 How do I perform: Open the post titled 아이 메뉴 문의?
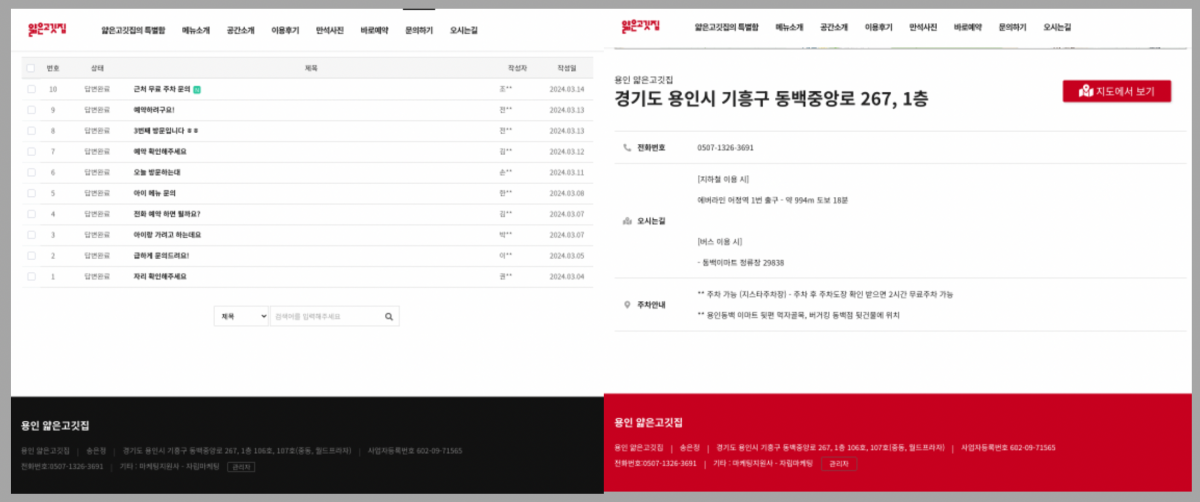click(155, 193)
